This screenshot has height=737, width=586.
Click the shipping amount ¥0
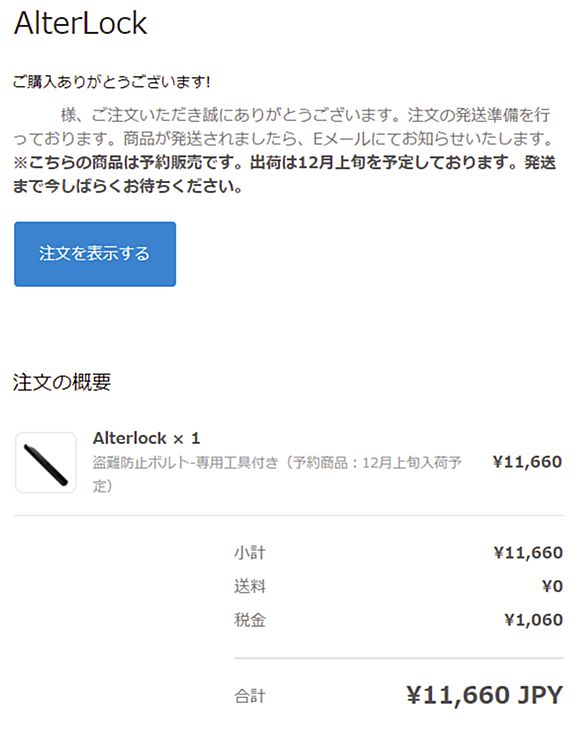[552, 587]
